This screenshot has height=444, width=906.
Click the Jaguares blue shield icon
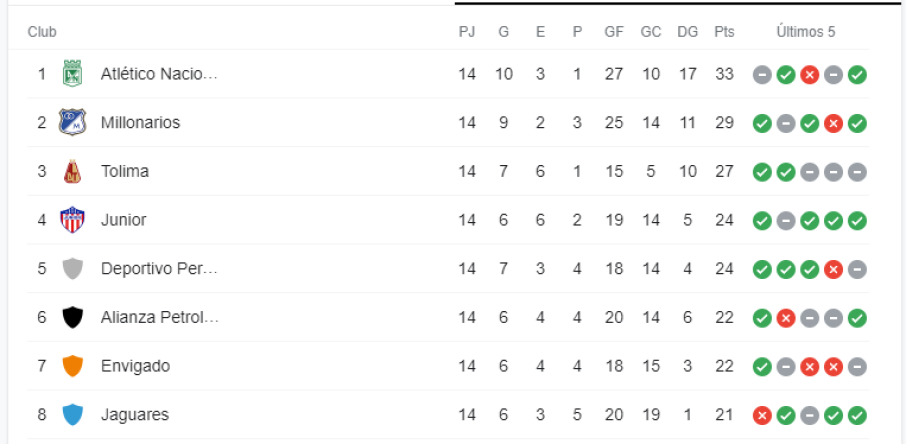click(73, 415)
